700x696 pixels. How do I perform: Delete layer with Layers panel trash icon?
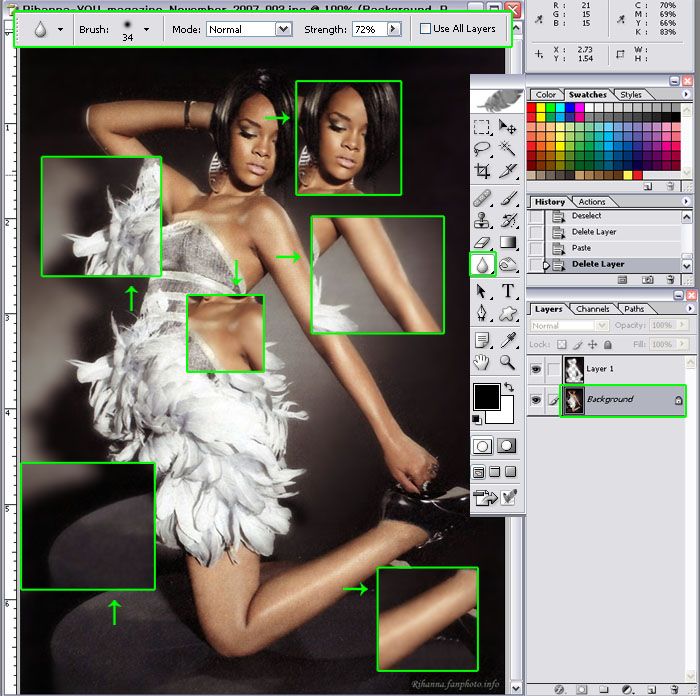click(x=675, y=690)
